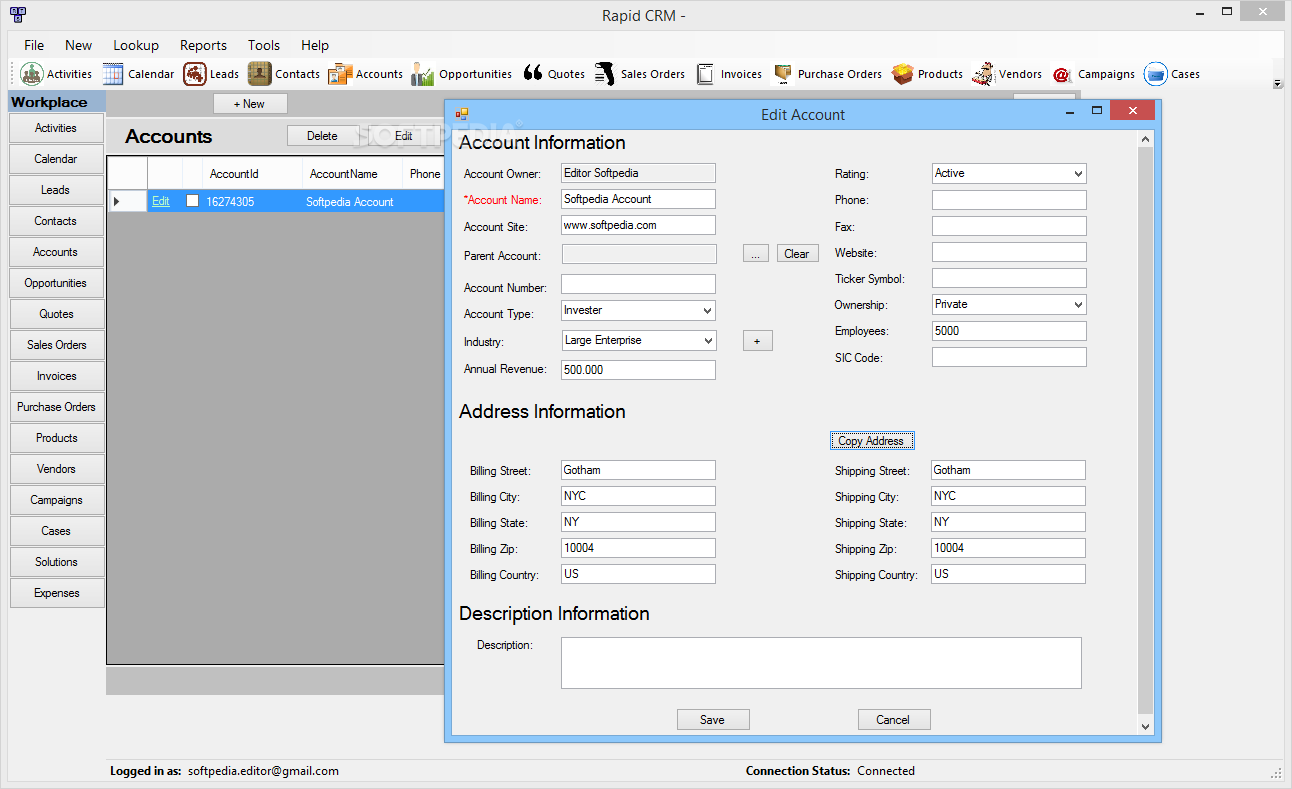Open Opportunities in the Workplace sidebar
This screenshot has width=1292, height=789.
click(57, 283)
